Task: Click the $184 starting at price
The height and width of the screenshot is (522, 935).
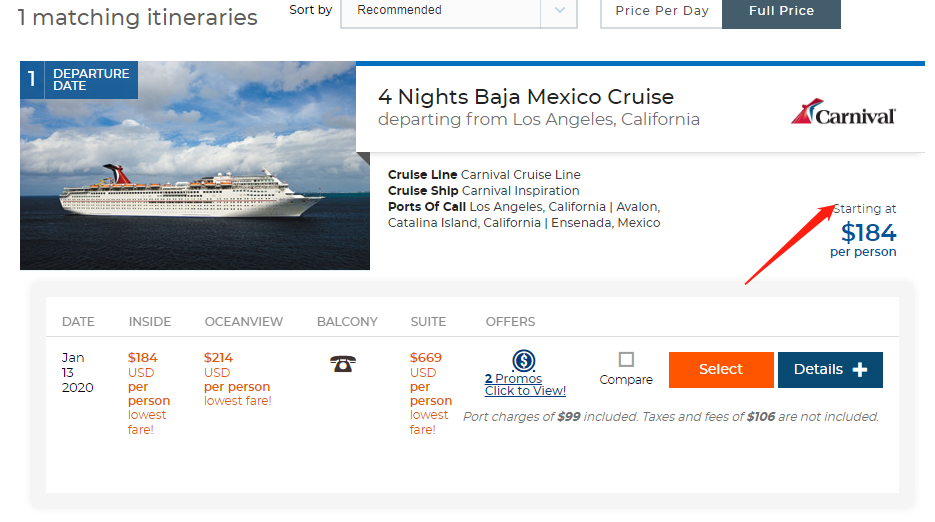Action: (x=868, y=233)
